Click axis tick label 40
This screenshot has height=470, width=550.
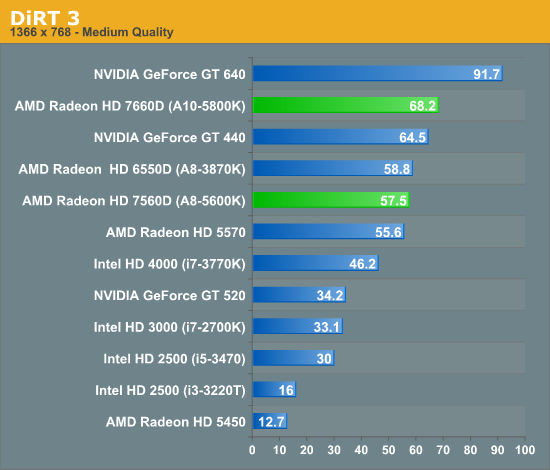361,450
